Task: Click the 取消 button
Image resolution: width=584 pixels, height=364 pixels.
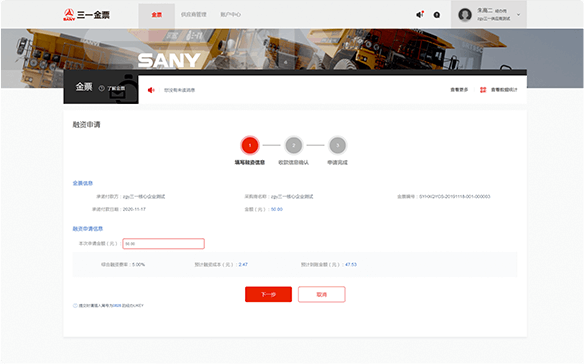Action: [322, 294]
